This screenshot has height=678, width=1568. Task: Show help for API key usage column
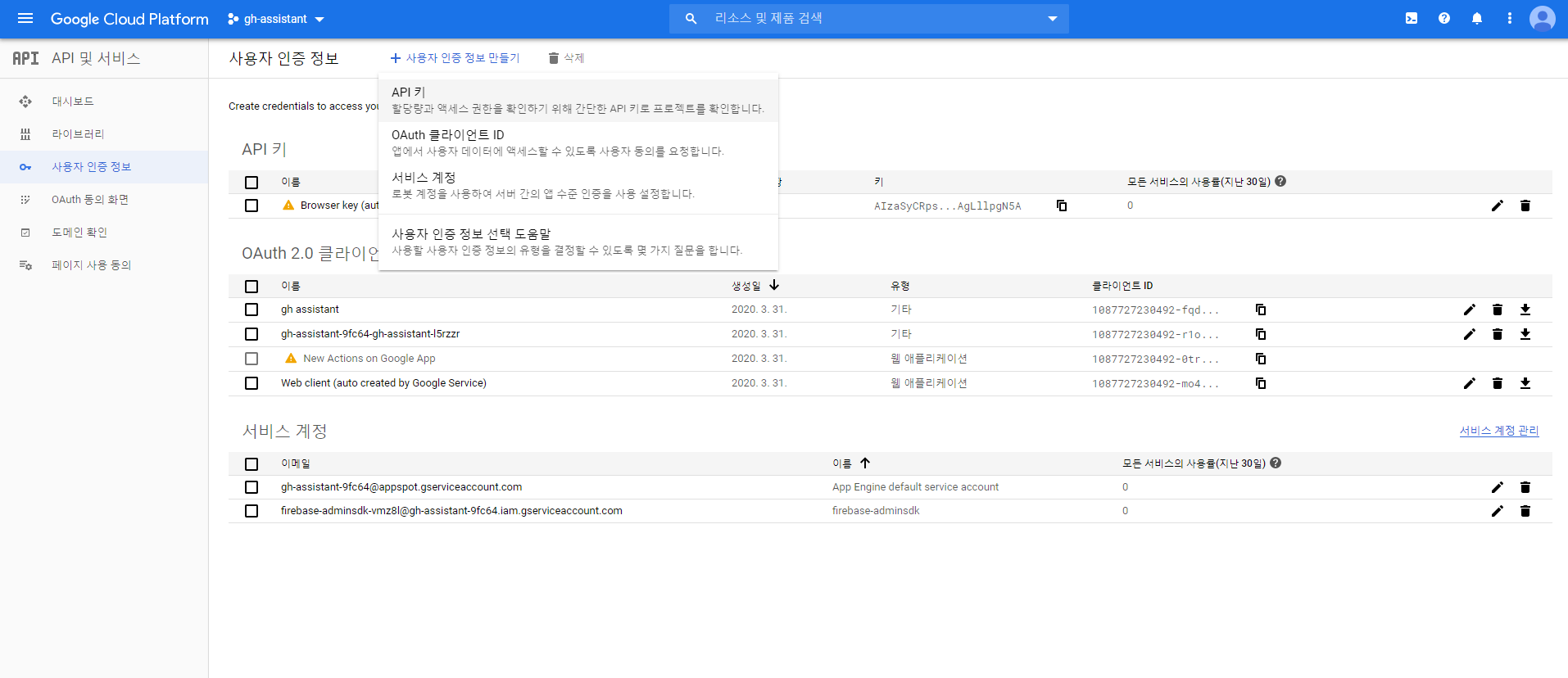(1280, 181)
